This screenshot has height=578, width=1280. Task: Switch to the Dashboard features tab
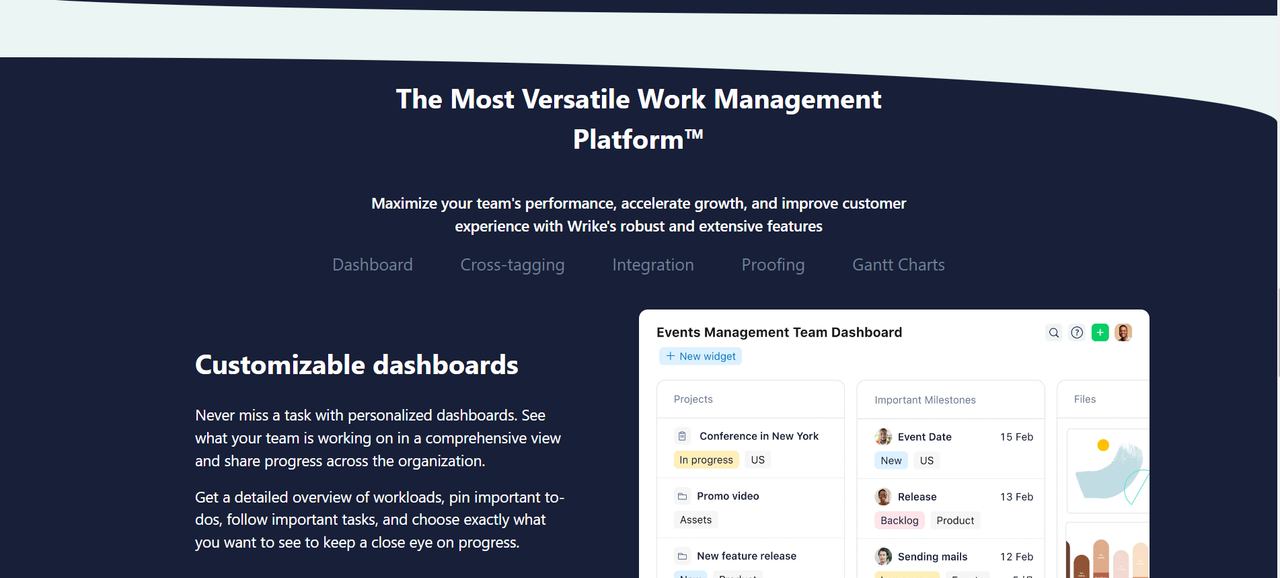(x=373, y=265)
